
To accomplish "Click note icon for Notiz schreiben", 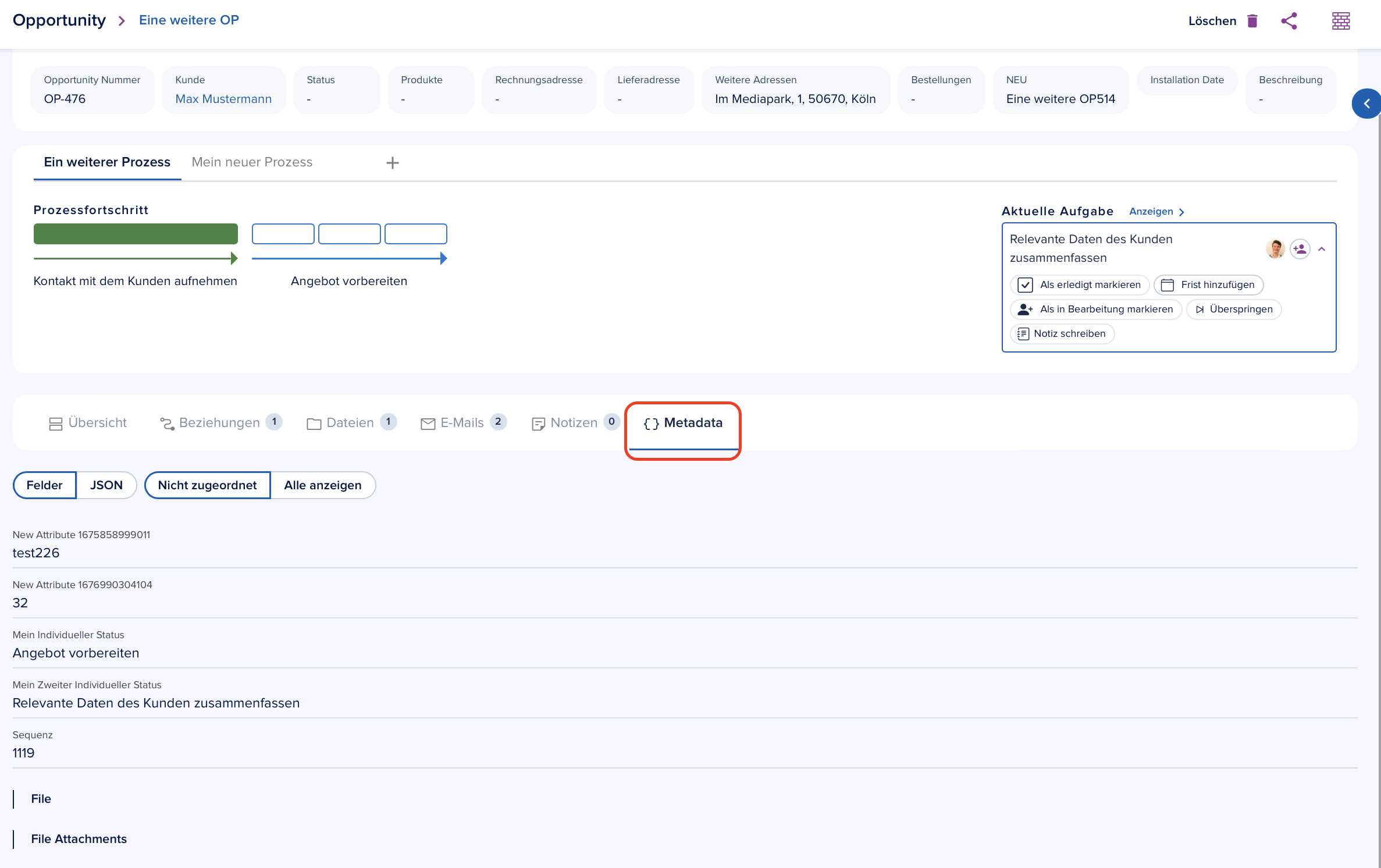I will pyautogui.click(x=1023, y=334).
